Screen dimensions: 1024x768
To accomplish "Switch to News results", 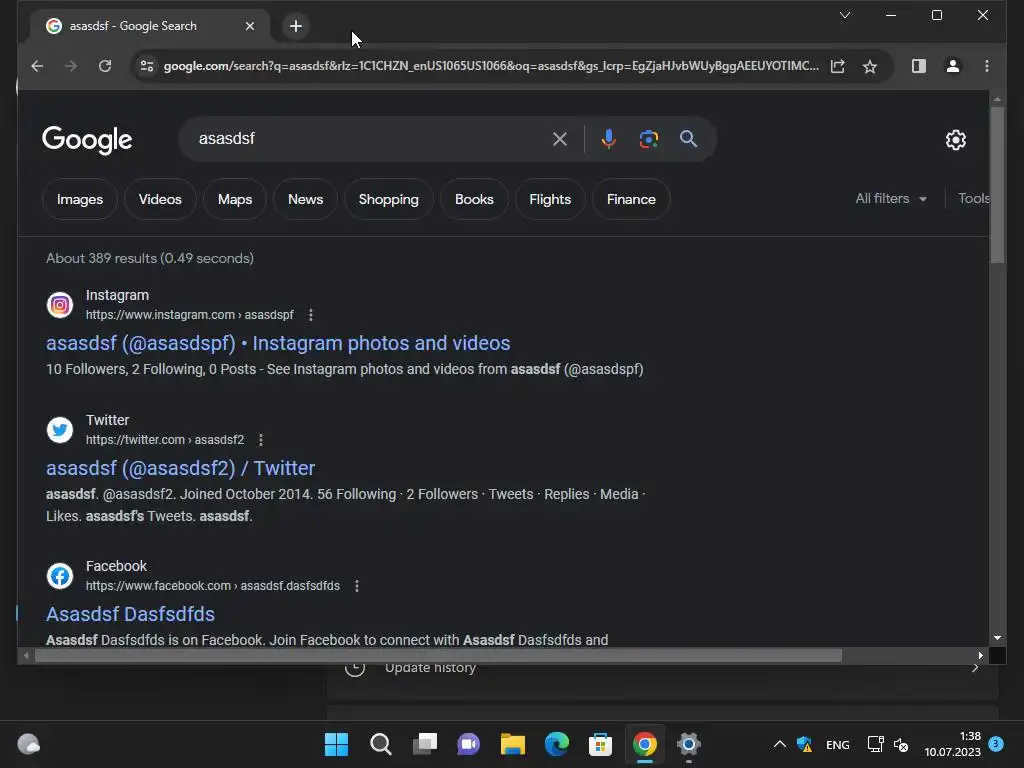I will (306, 199).
